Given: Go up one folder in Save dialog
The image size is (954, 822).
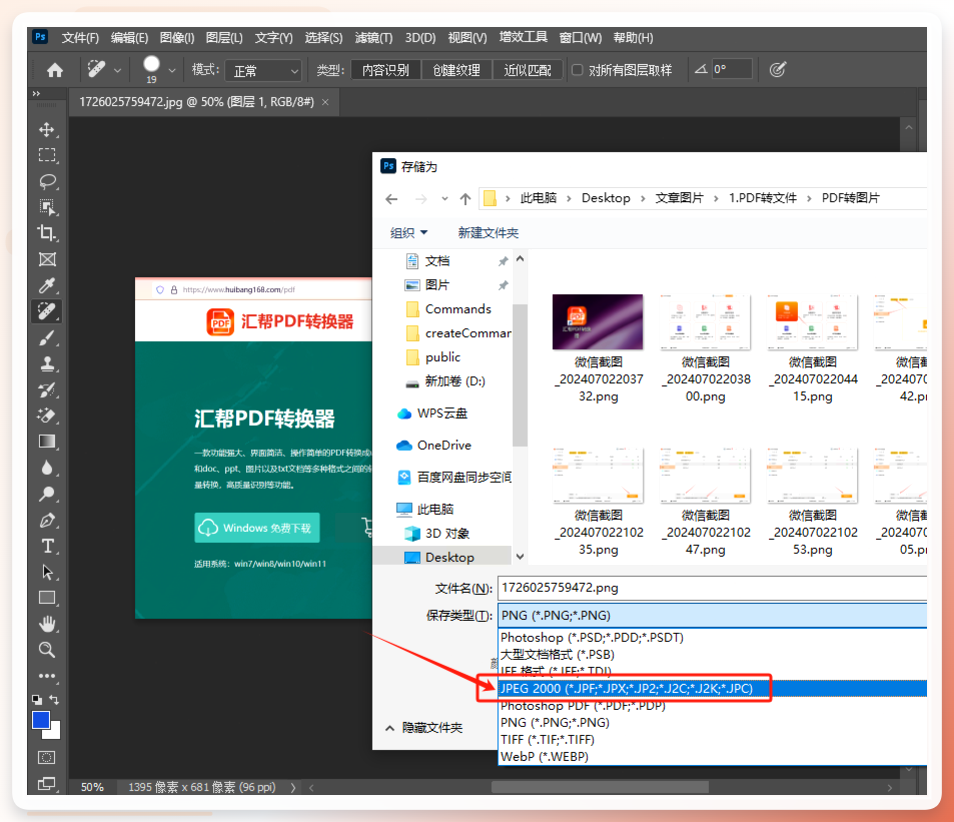Looking at the screenshot, I should coord(465,198).
